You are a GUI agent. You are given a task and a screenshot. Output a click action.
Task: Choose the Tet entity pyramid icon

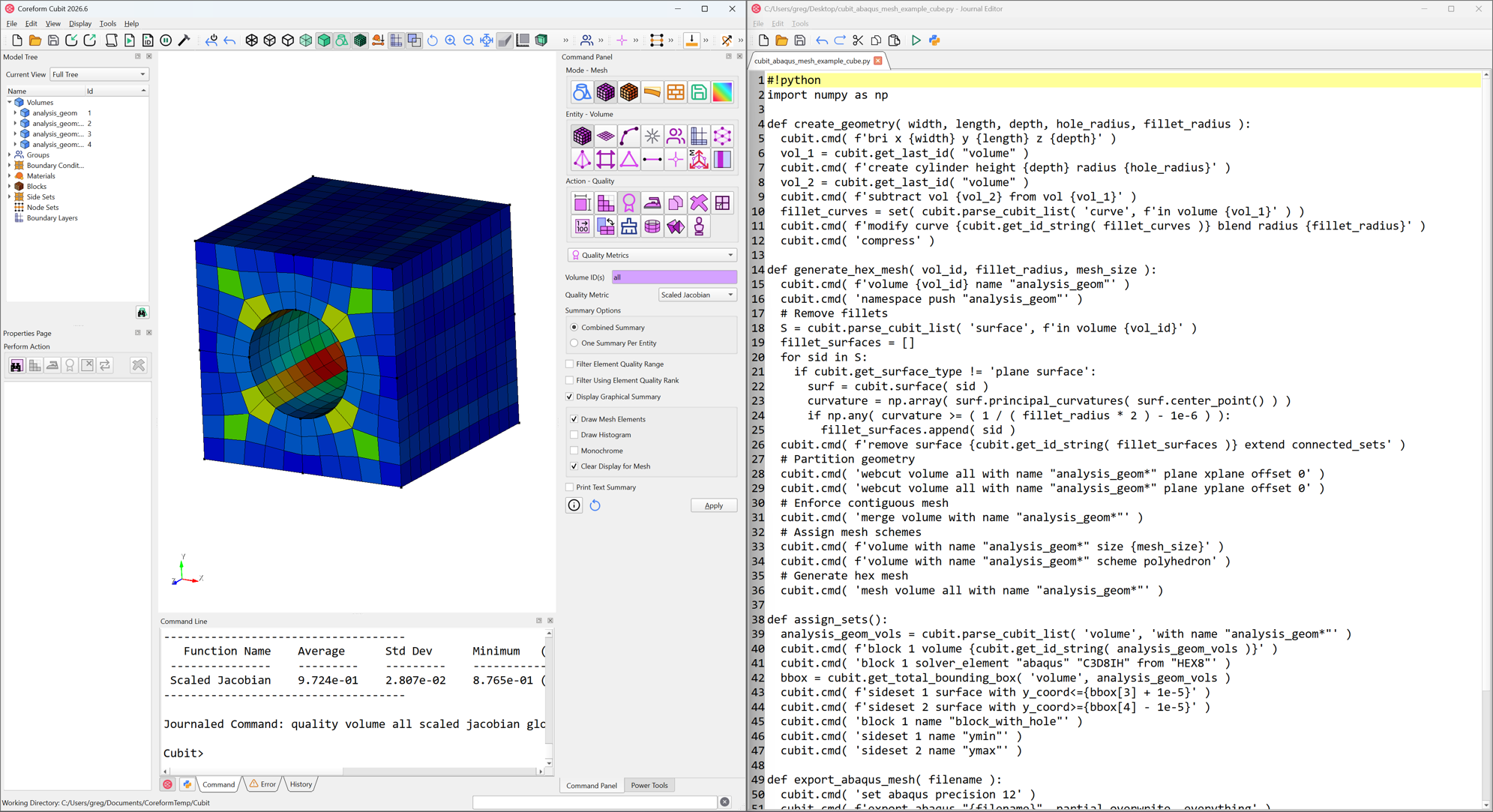[x=582, y=160]
